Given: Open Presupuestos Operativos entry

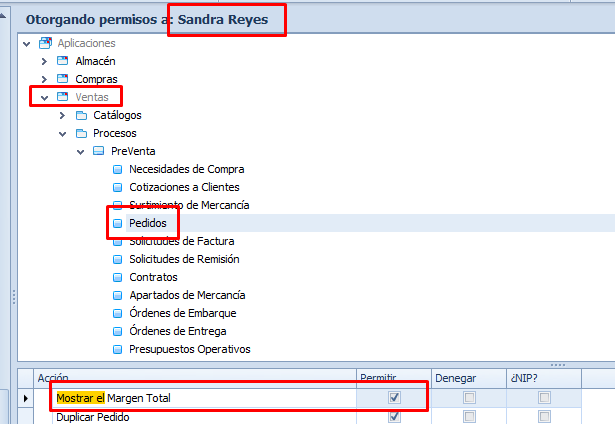Looking at the screenshot, I should (189, 349).
